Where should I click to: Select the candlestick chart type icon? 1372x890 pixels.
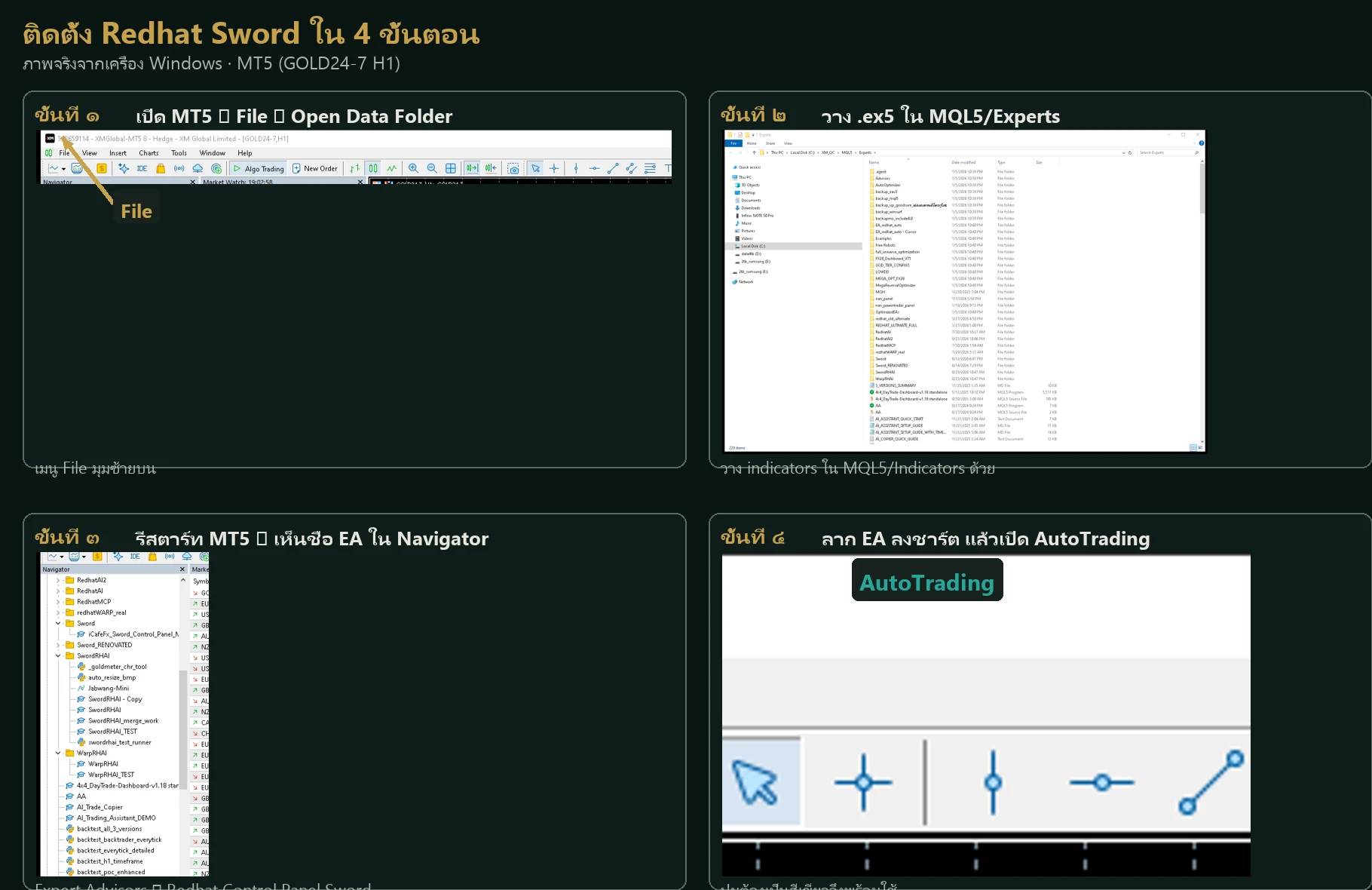(x=373, y=168)
